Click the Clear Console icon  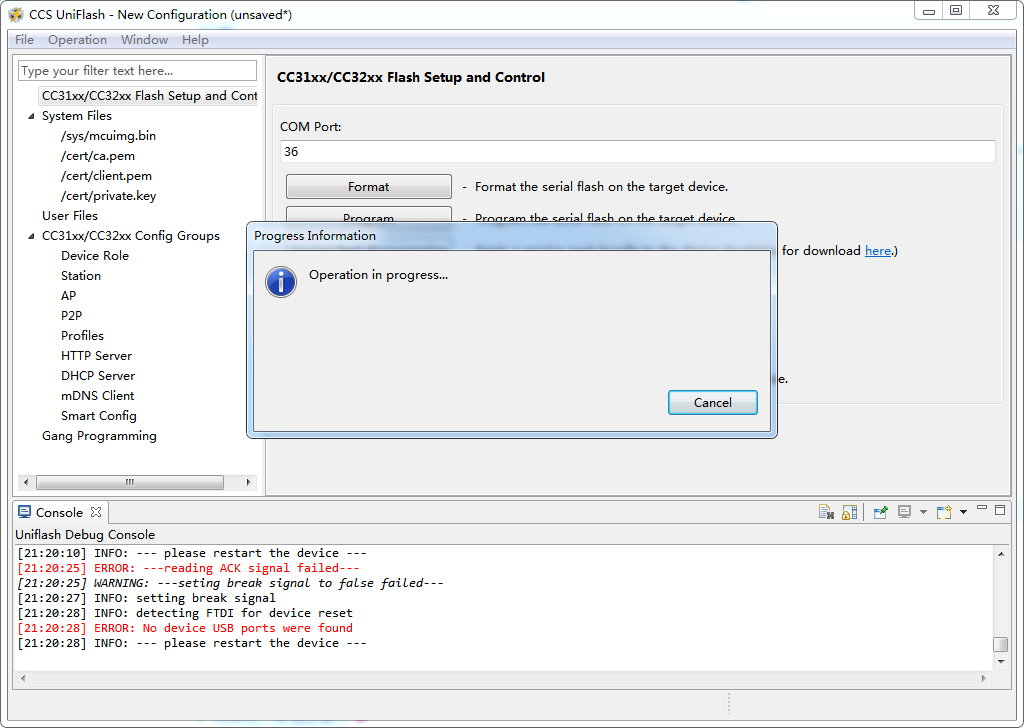(826, 513)
